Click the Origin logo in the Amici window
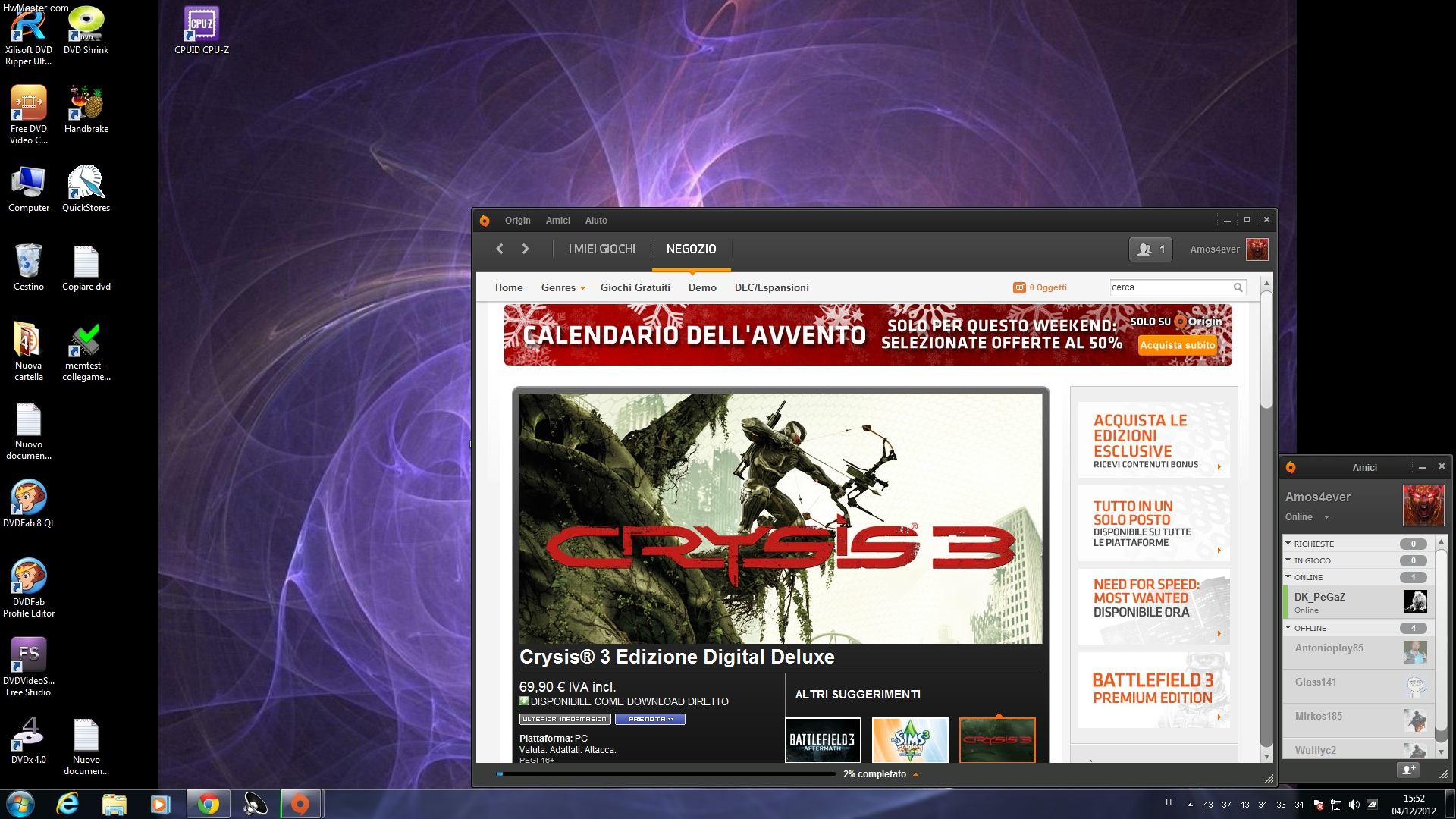The width and height of the screenshot is (1456, 819). pyautogui.click(x=1291, y=468)
